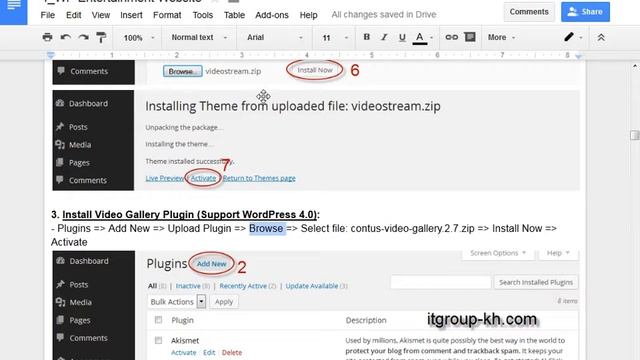Click Return to Themes page link
This screenshot has width=640, height=360.
pos(259,178)
